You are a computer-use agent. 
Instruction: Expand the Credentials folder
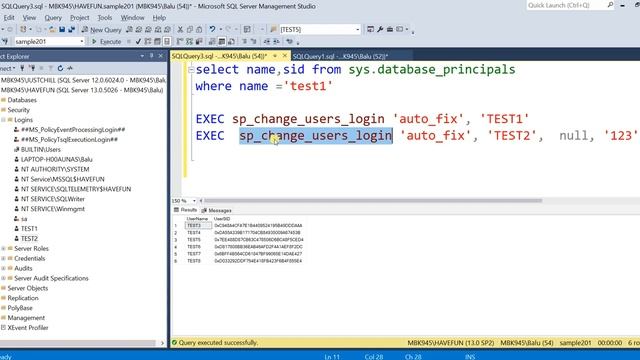(x=3, y=258)
